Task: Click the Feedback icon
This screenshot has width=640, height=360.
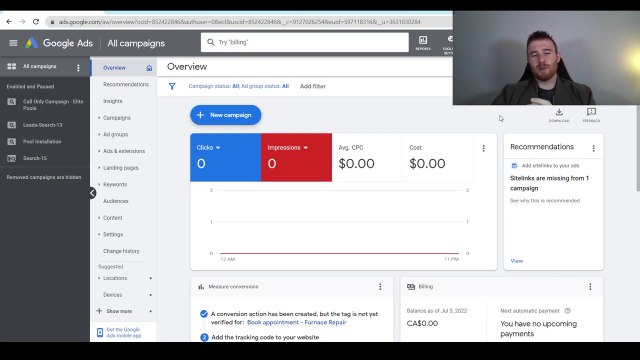Action: click(x=591, y=115)
